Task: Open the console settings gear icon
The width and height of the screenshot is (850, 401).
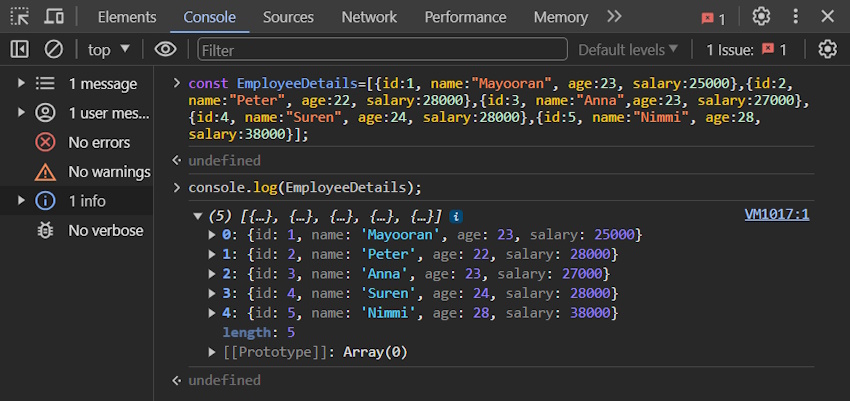Action: pos(827,50)
